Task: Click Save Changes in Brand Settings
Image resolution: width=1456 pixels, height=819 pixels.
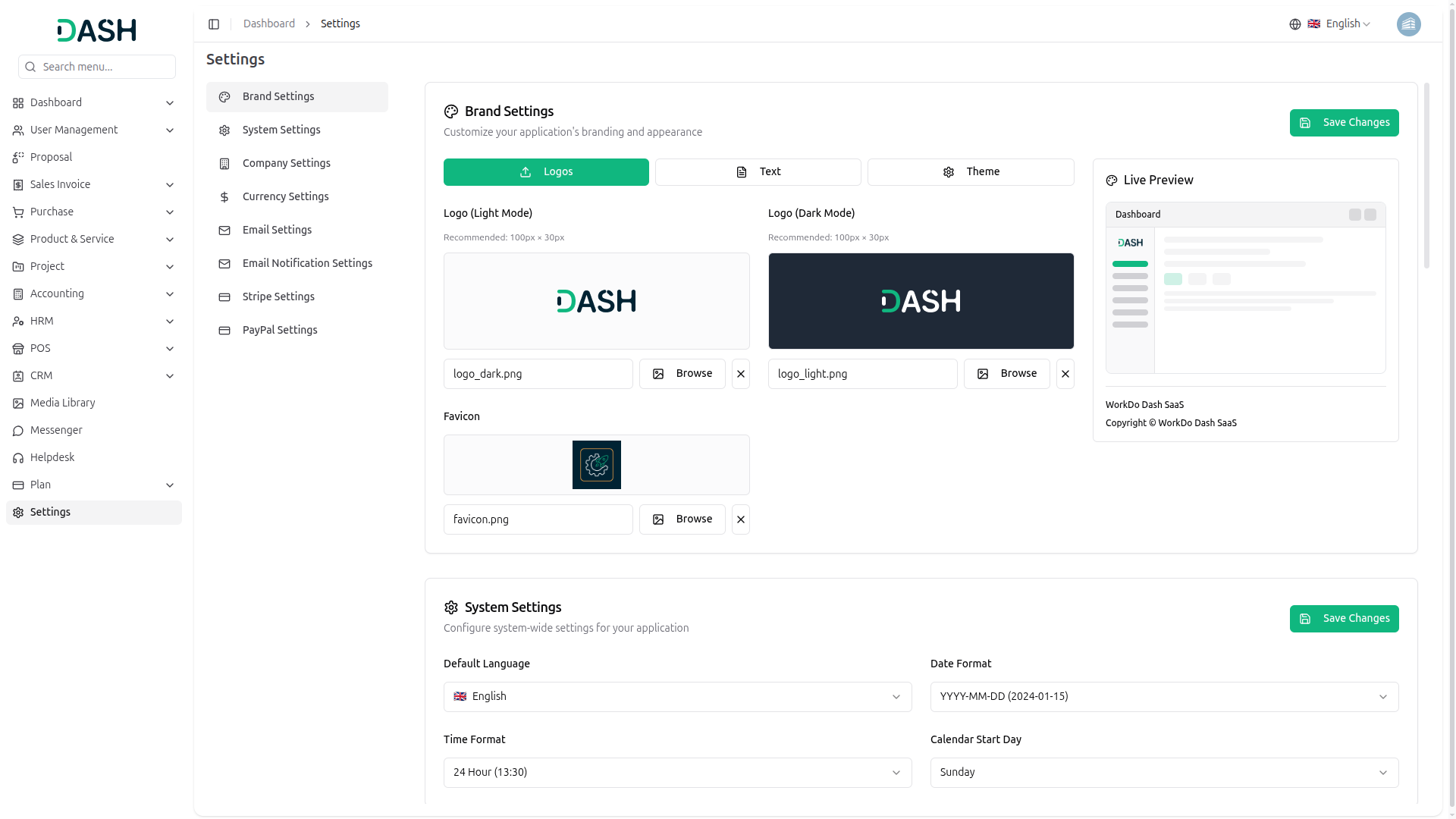Action: tap(1344, 122)
